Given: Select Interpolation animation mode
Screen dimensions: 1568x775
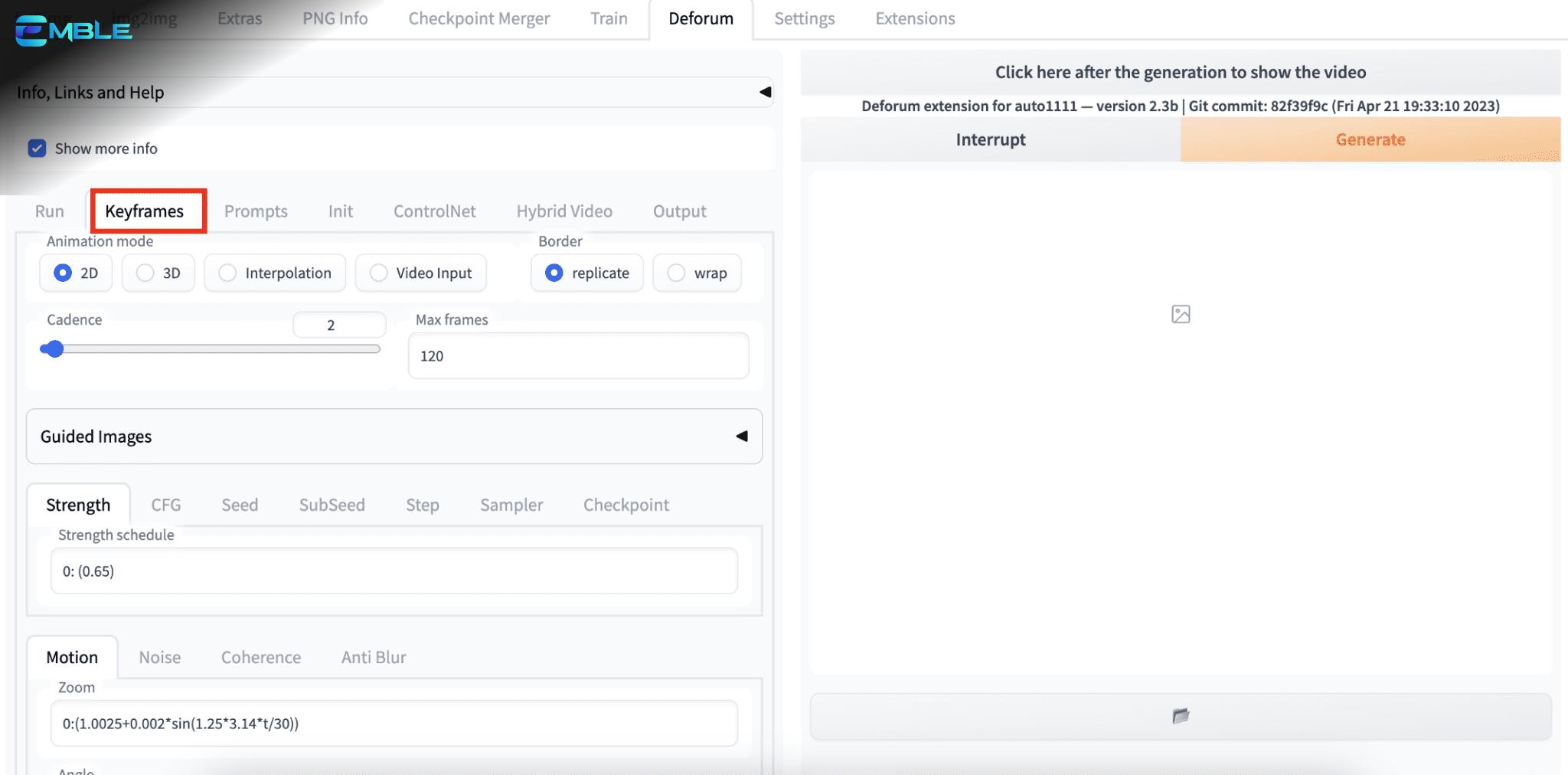Looking at the screenshot, I should point(275,273).
